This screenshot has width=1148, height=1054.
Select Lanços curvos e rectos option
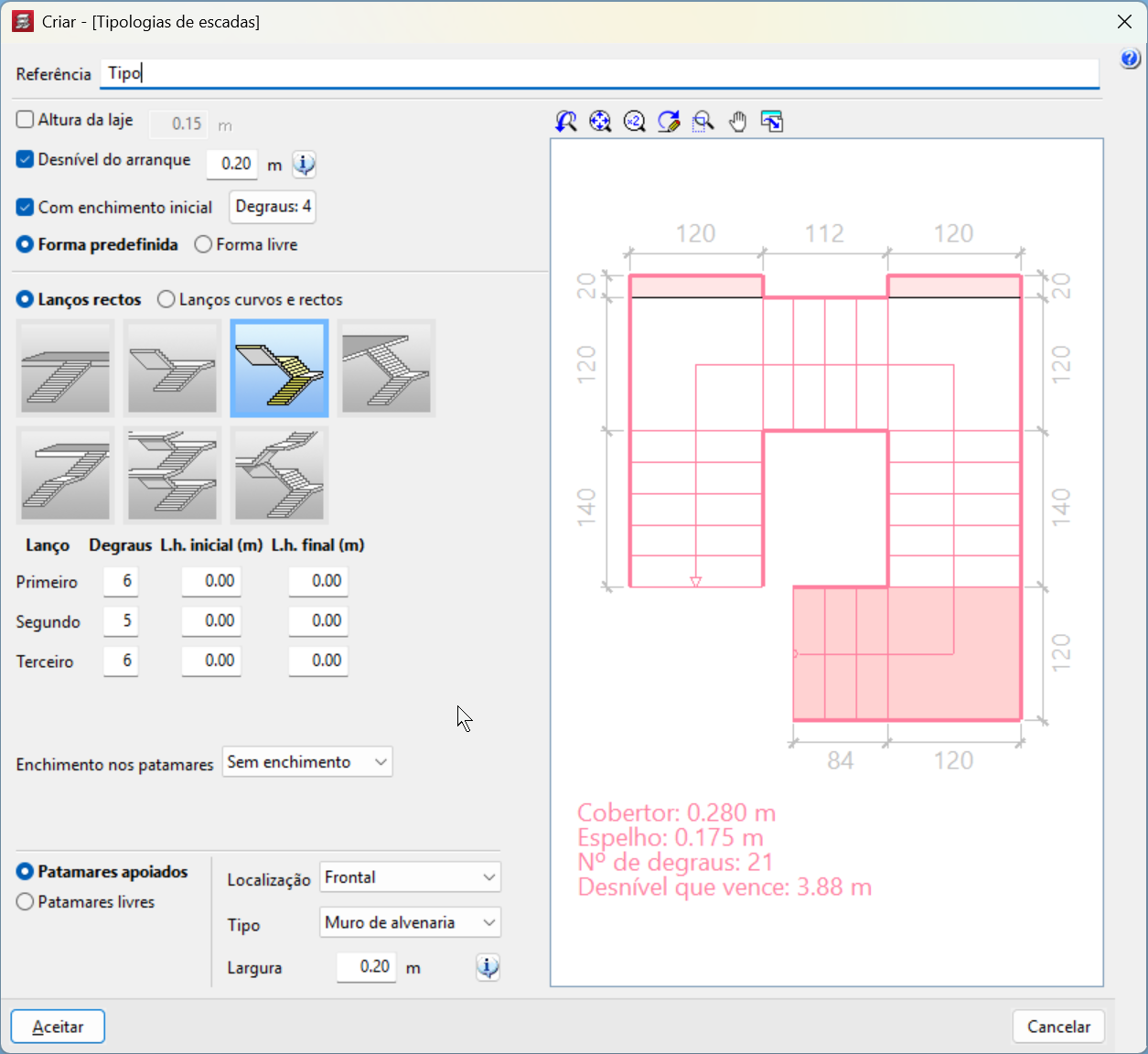pyautogui.click(x=166, y=299)
